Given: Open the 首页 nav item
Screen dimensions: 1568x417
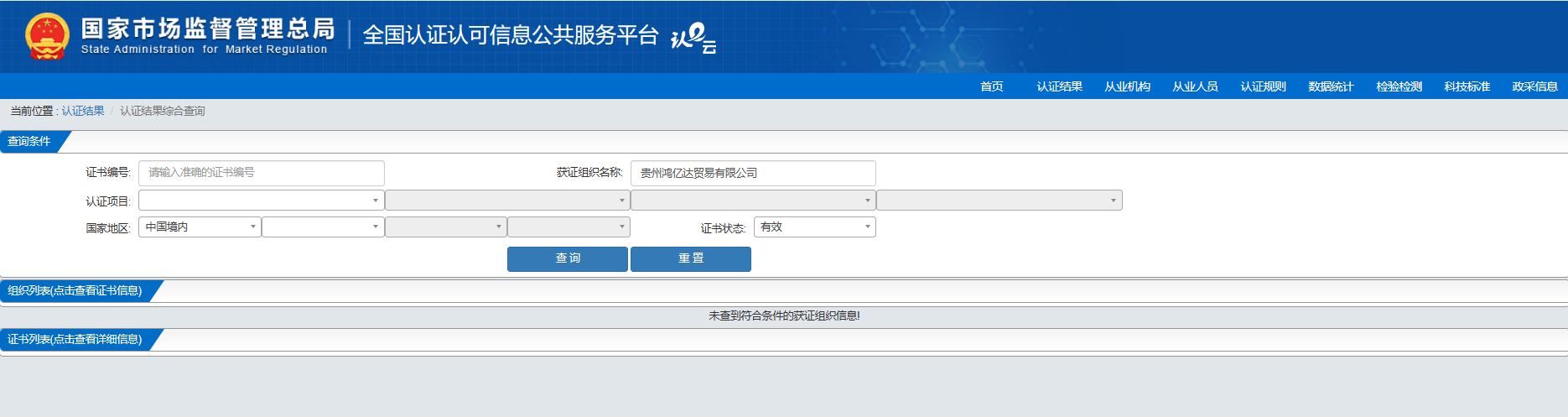Looking at the screenshot, I should pyautogui.click(x=992, y=86).
